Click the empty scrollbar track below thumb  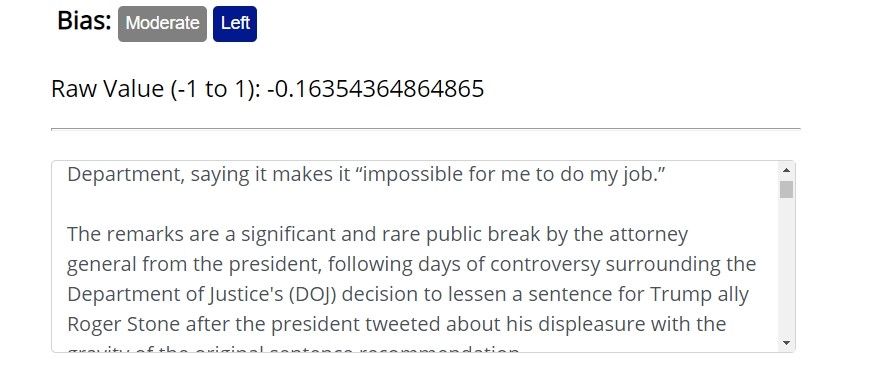click(x=786, y=266)
